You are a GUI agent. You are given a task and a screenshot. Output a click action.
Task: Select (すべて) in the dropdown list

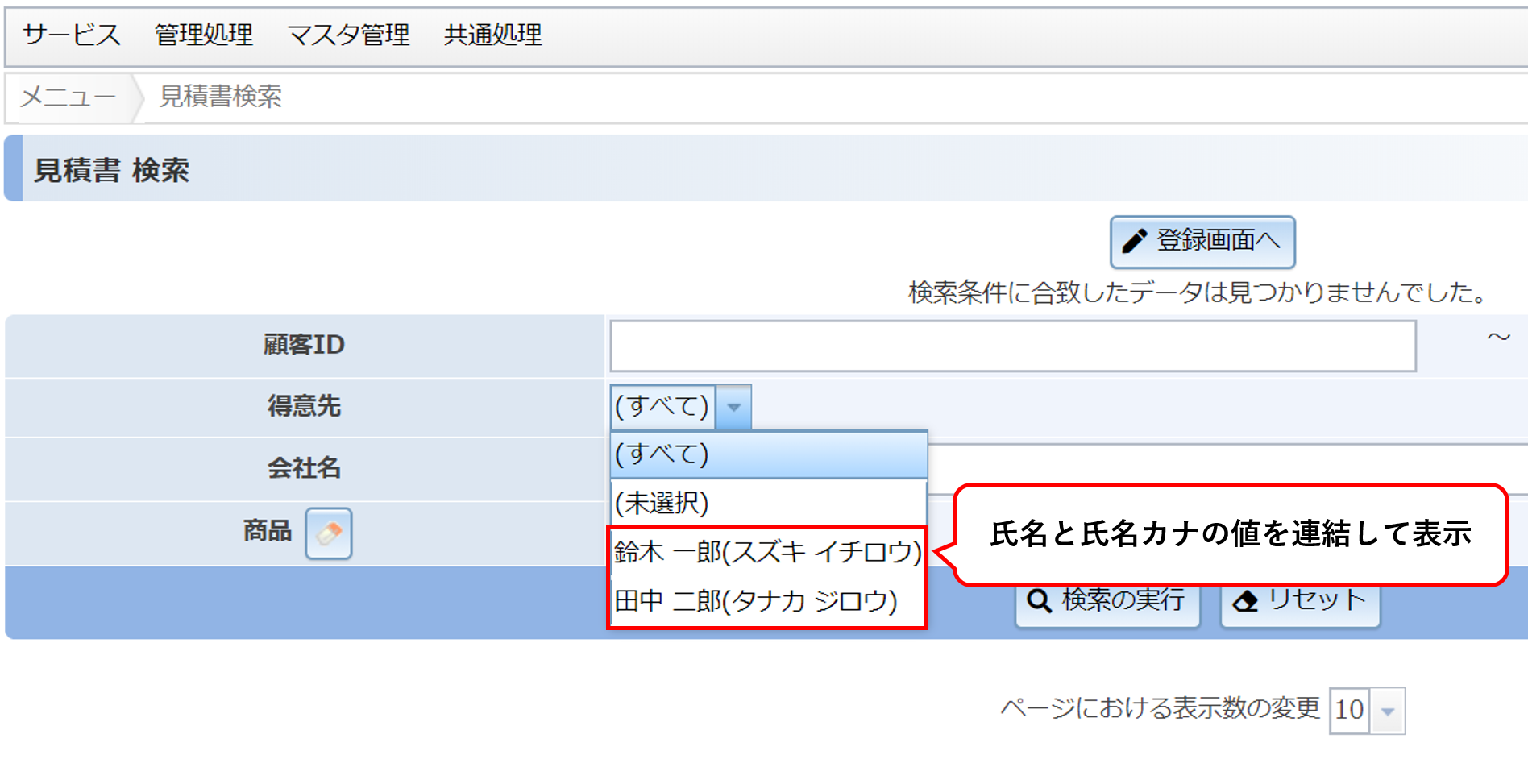pyautogui.click(x=769, y=454)
